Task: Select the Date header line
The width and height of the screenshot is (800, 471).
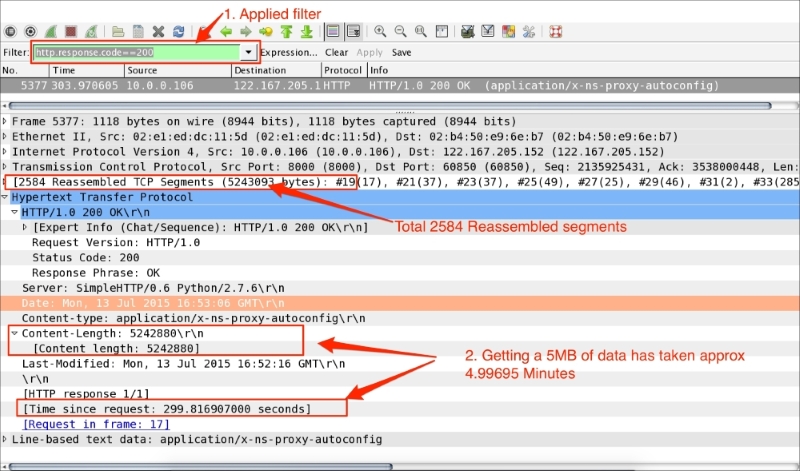Action: [x=400, y=303]
